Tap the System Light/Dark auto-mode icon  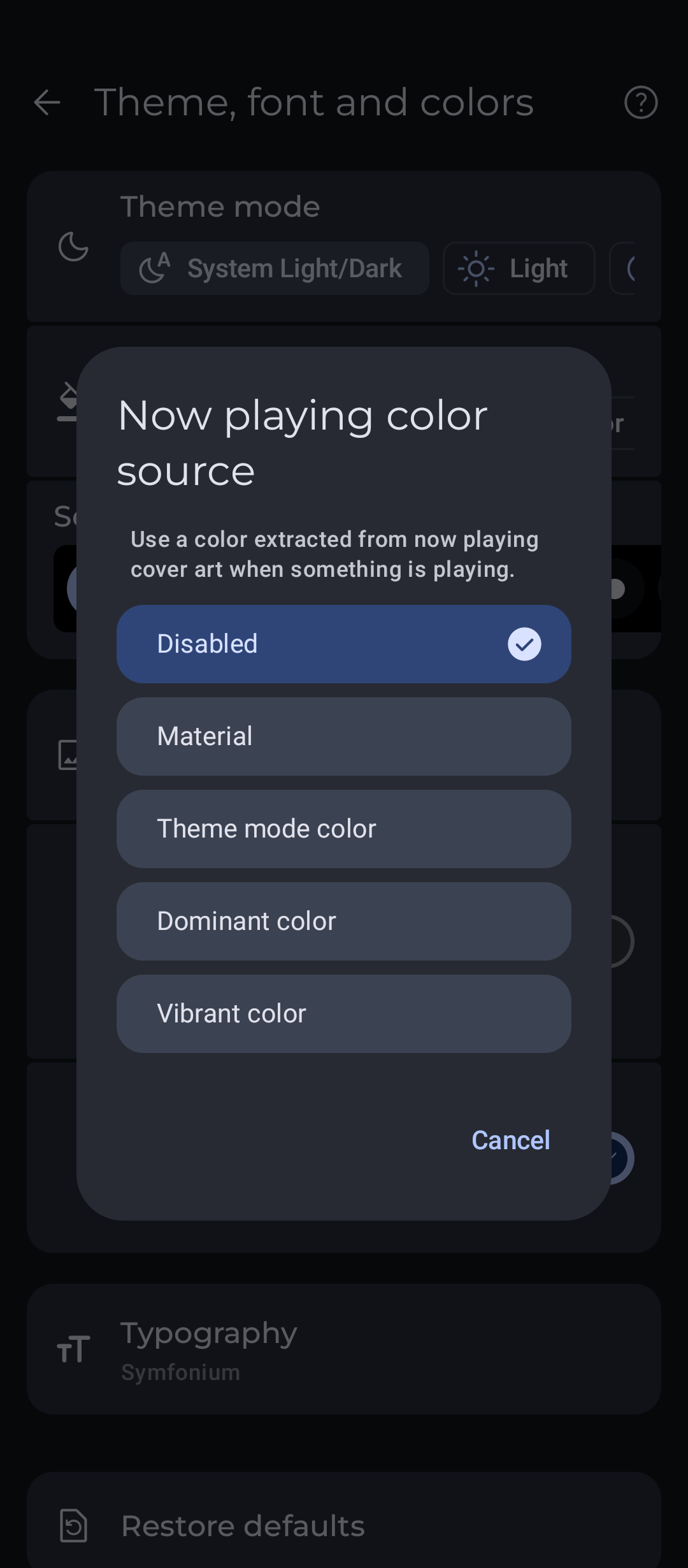click(x=155, y=268)
